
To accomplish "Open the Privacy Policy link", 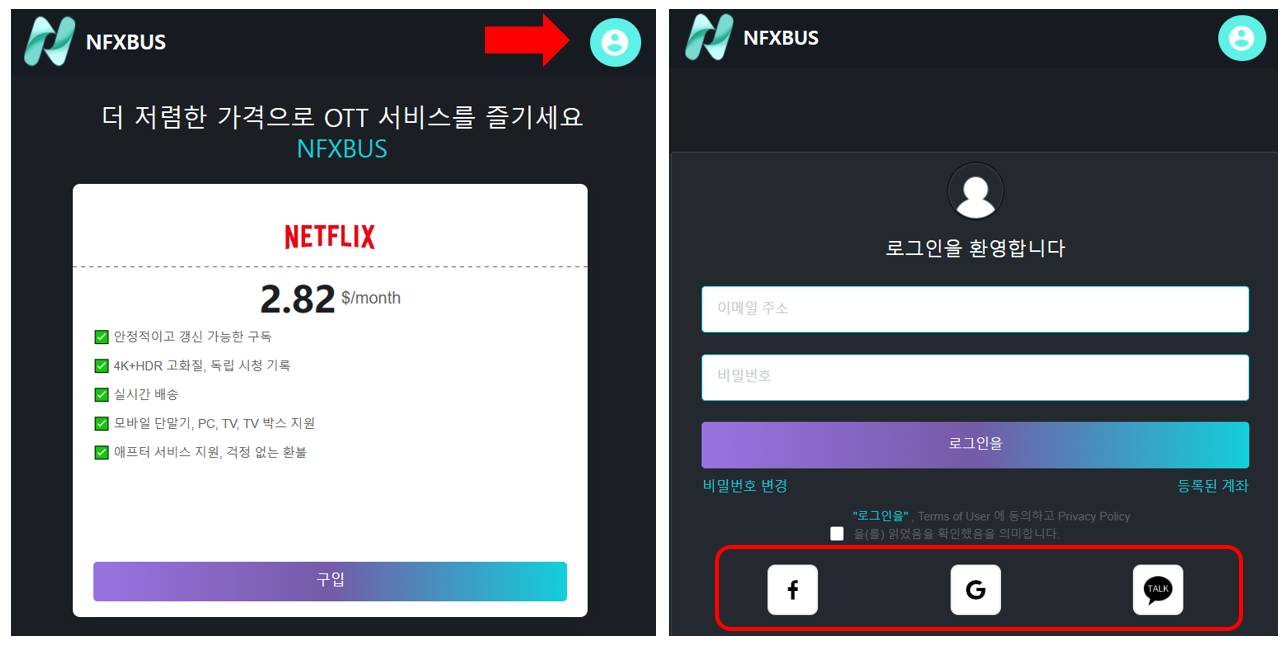I will (1094, 517).
